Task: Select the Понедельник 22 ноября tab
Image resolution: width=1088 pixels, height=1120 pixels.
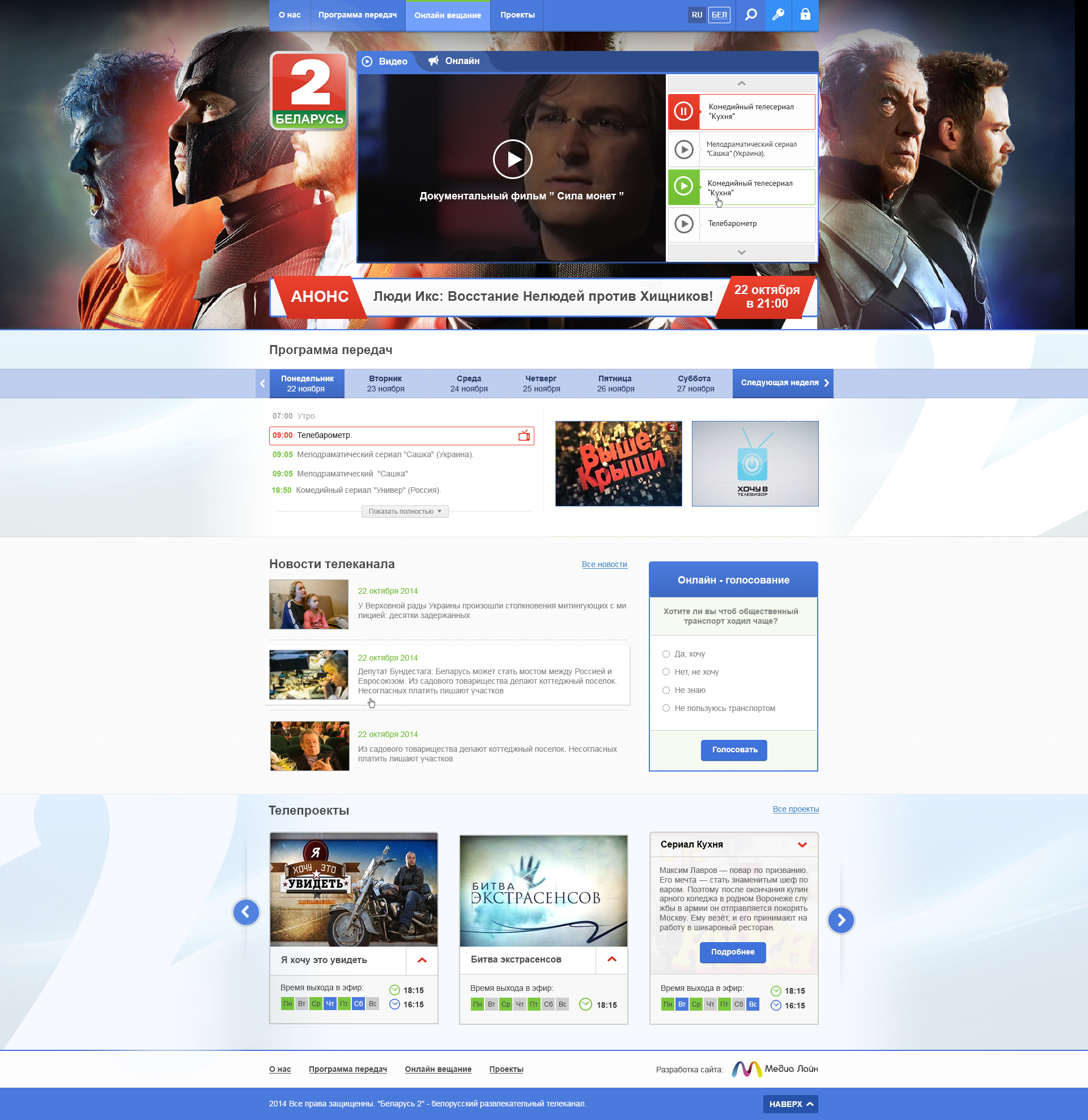Action: coord(307,384)
